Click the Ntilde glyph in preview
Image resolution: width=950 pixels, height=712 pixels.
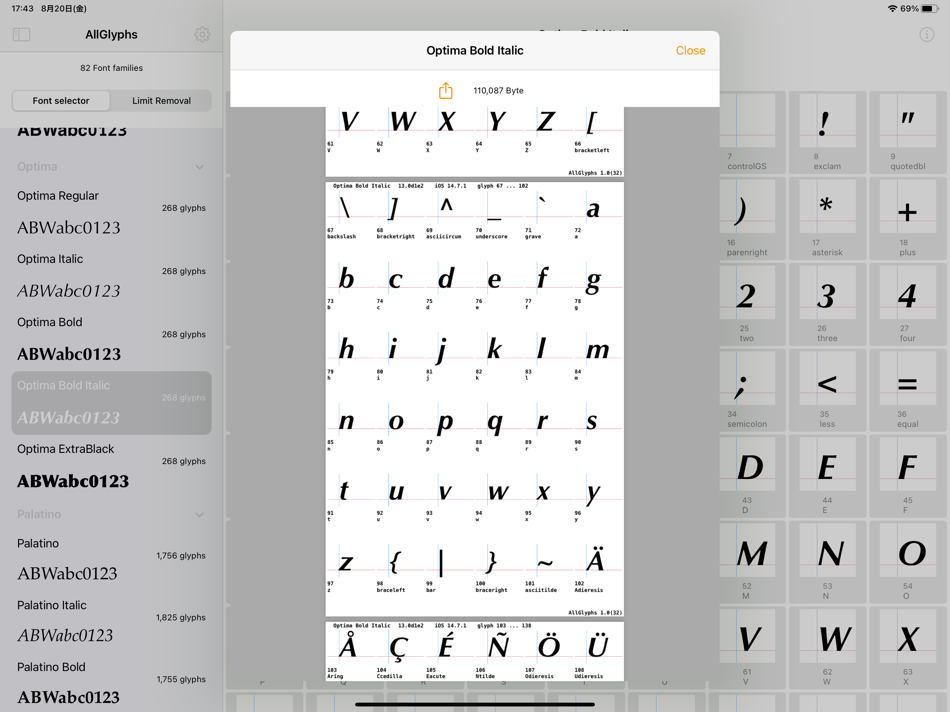click(x=498, y=645)
